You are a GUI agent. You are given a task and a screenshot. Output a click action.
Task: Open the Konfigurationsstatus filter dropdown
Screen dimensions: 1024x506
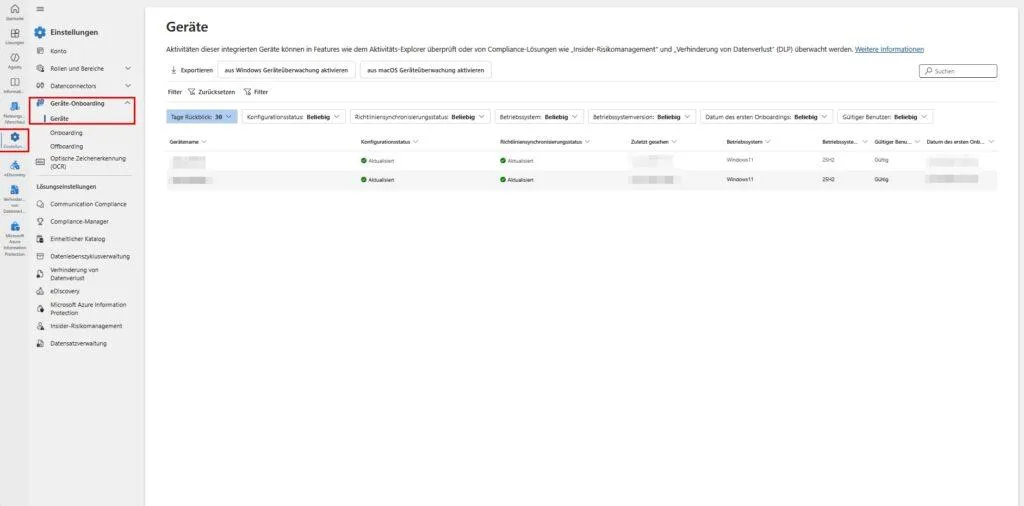click(x=292, y=117)
